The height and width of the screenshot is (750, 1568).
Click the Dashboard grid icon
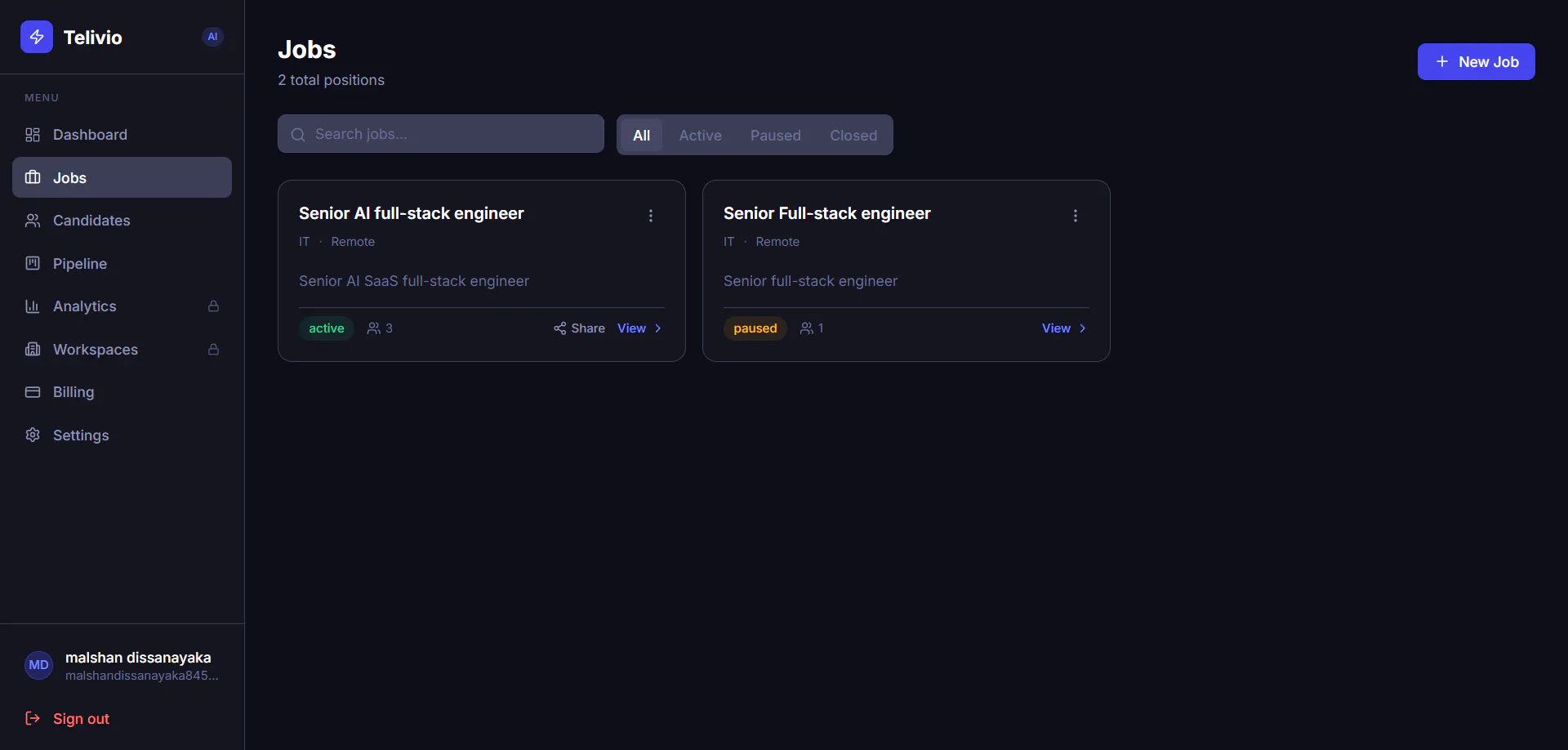click(x=33, y=135)
